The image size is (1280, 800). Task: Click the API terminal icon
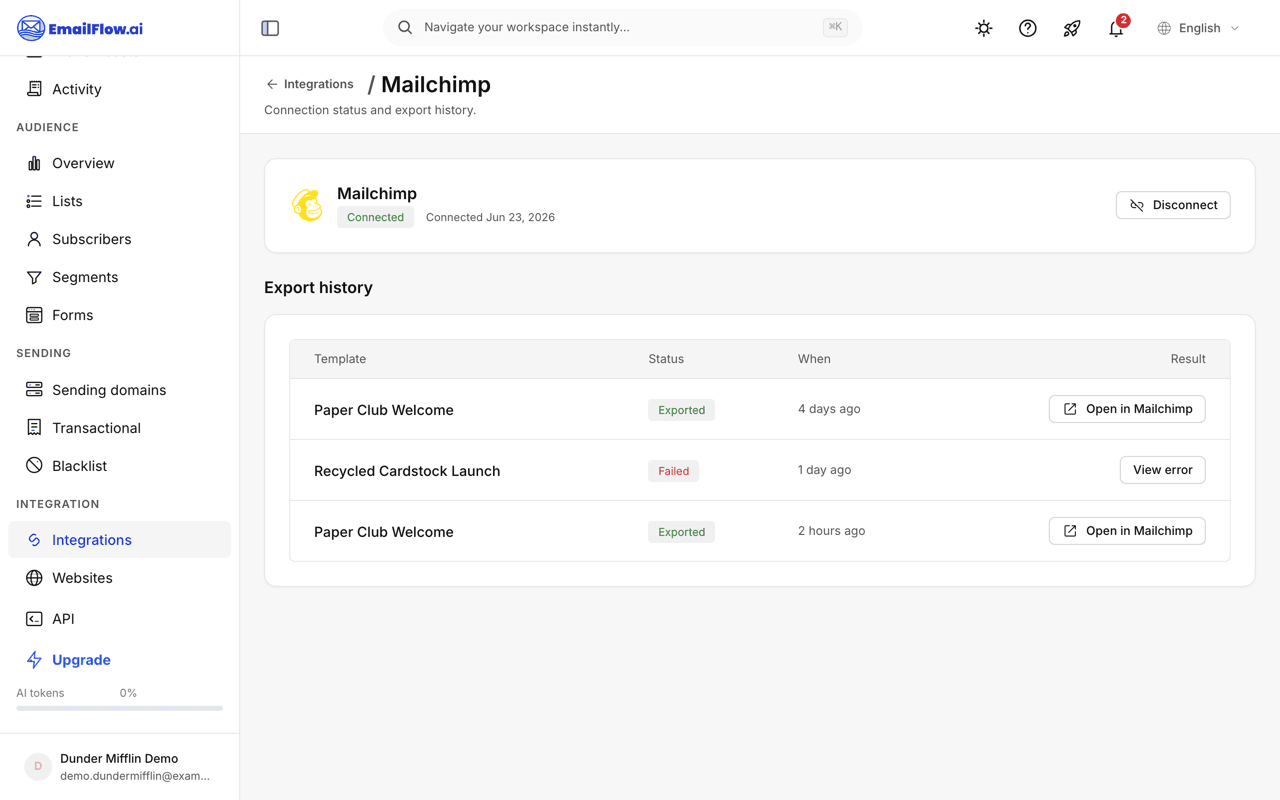point(34,619)
